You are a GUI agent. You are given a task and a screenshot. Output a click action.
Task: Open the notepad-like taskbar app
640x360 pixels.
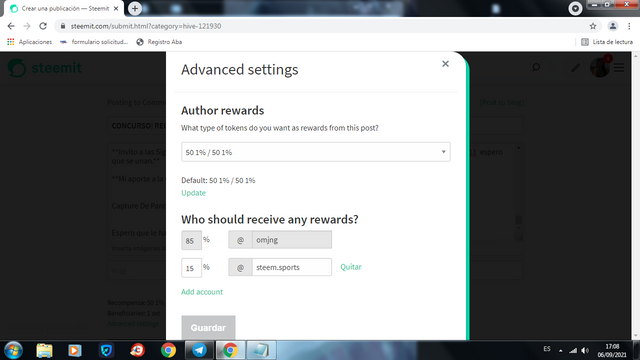pos(261,350)
